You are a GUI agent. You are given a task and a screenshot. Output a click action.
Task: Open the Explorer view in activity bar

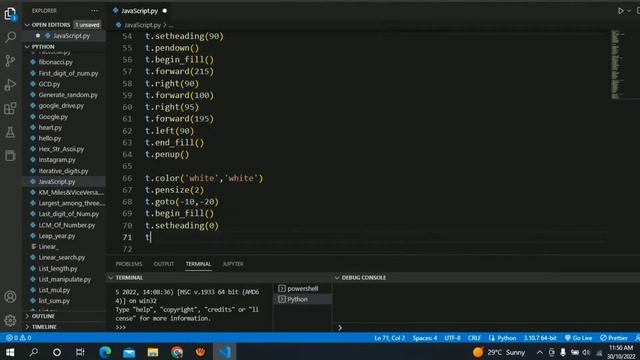[10, 14]
